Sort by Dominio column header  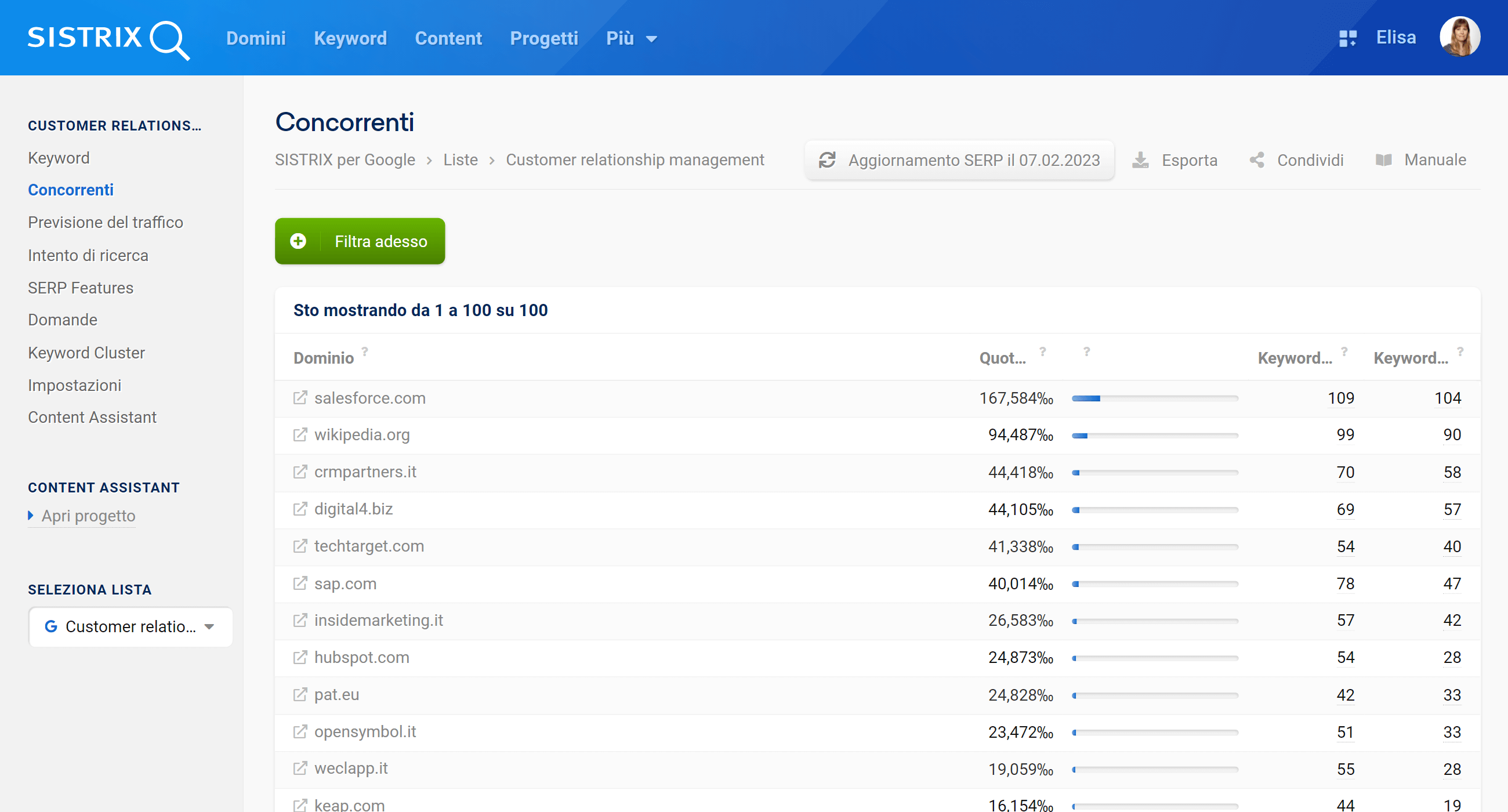(x=324, y=358)
